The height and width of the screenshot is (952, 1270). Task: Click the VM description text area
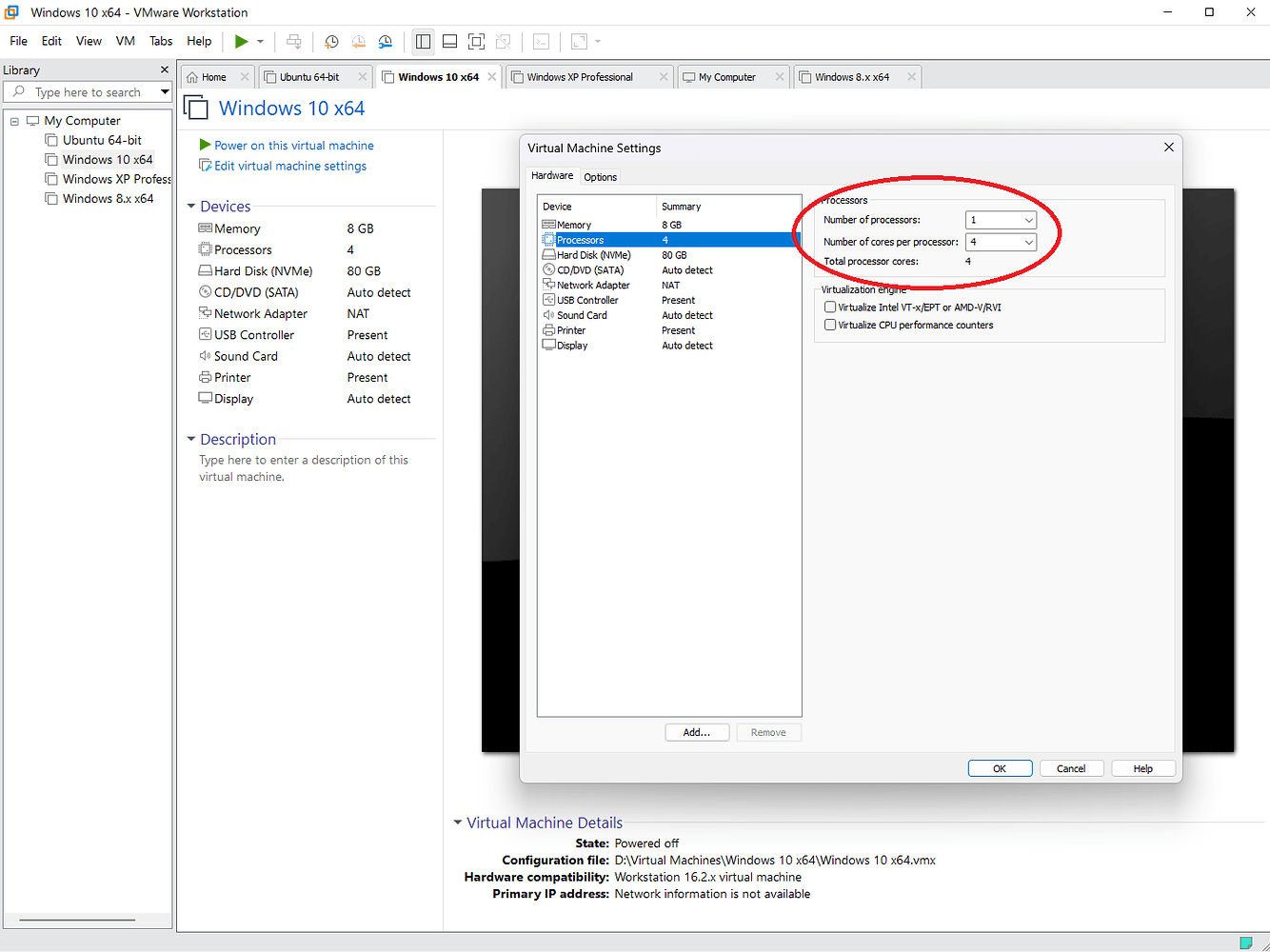pyautogui.click(x=305, y=468)
